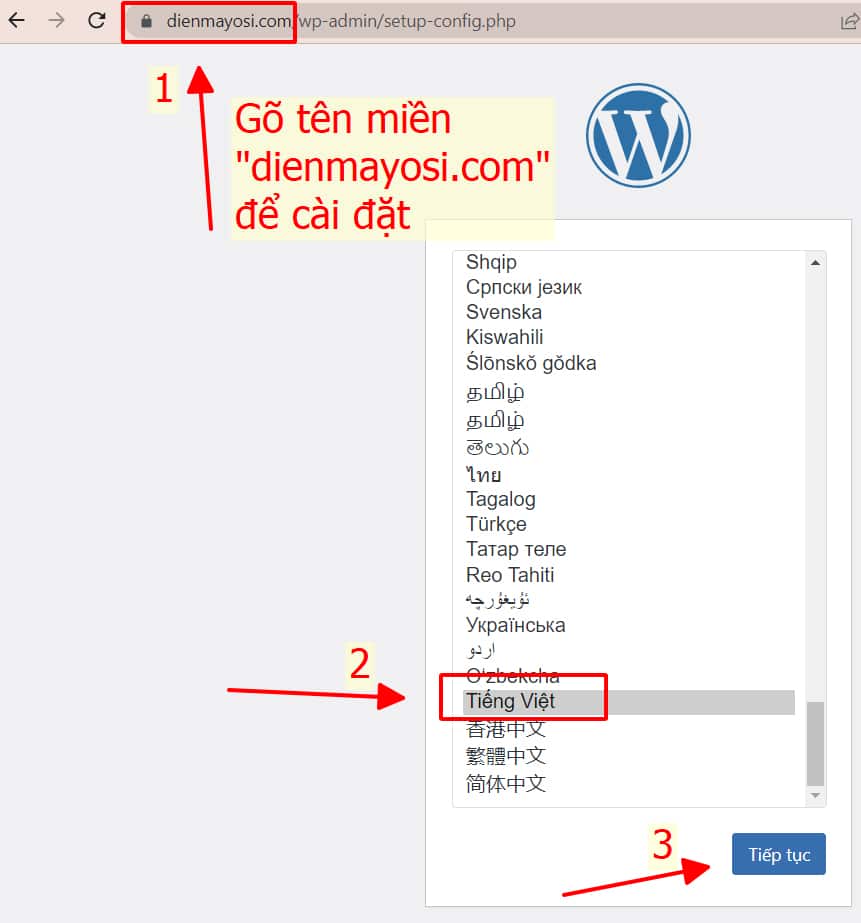The height and width of the screenshot is (923, 861).
Task: Click the share icon at top right
Action: click(x=847, y=20)
